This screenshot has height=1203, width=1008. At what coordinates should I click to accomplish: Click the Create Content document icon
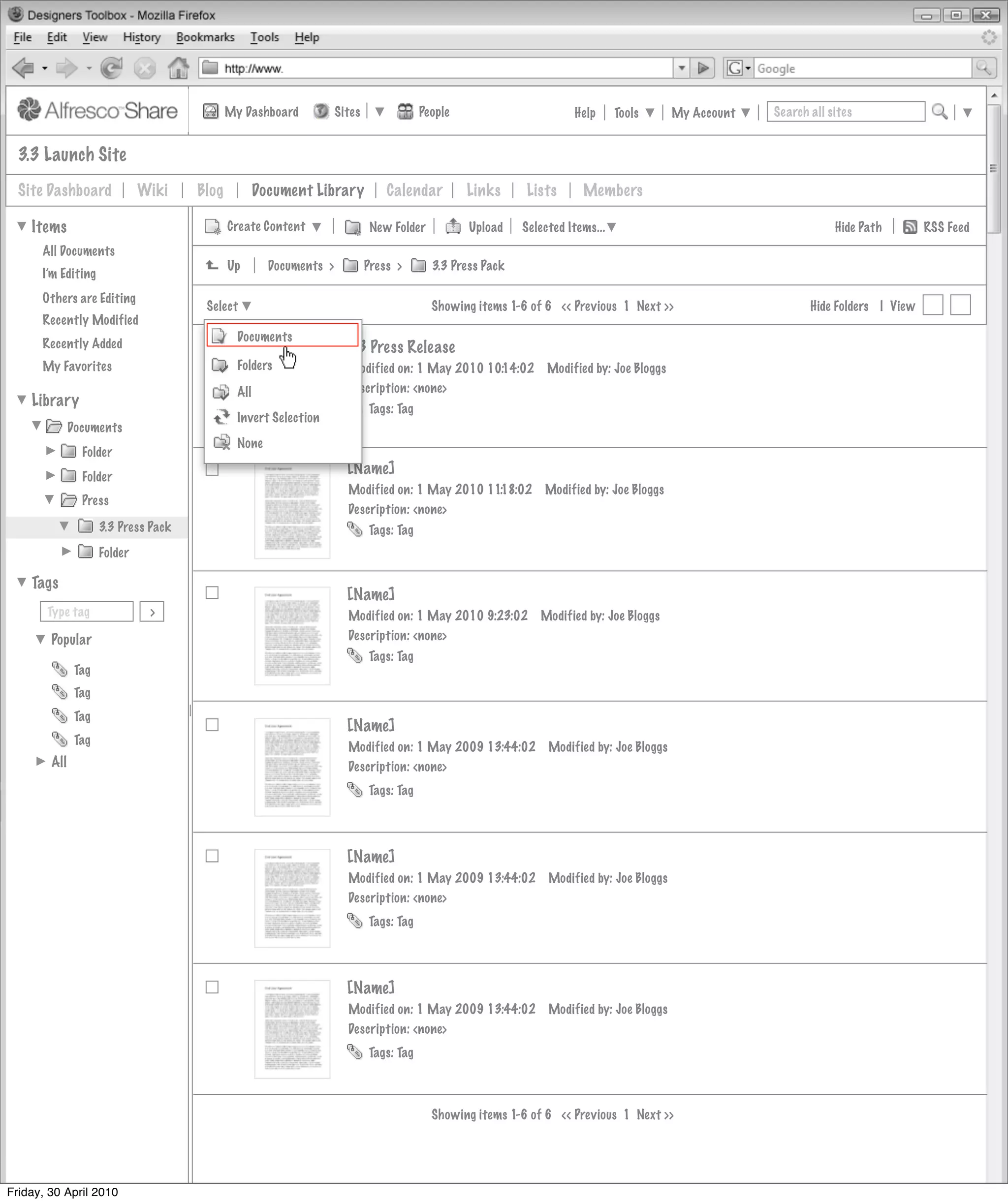[x=213, y=227]
